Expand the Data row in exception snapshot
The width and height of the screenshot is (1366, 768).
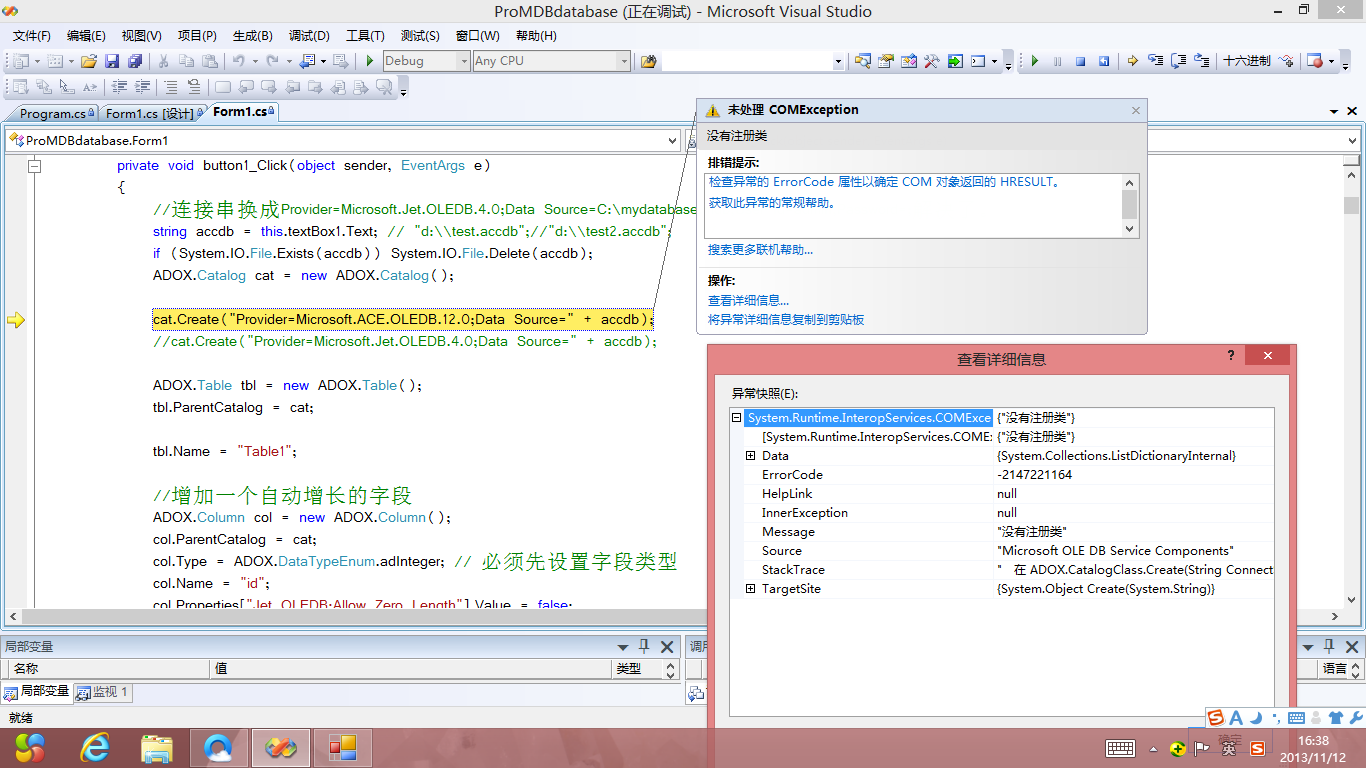[751, 456]
